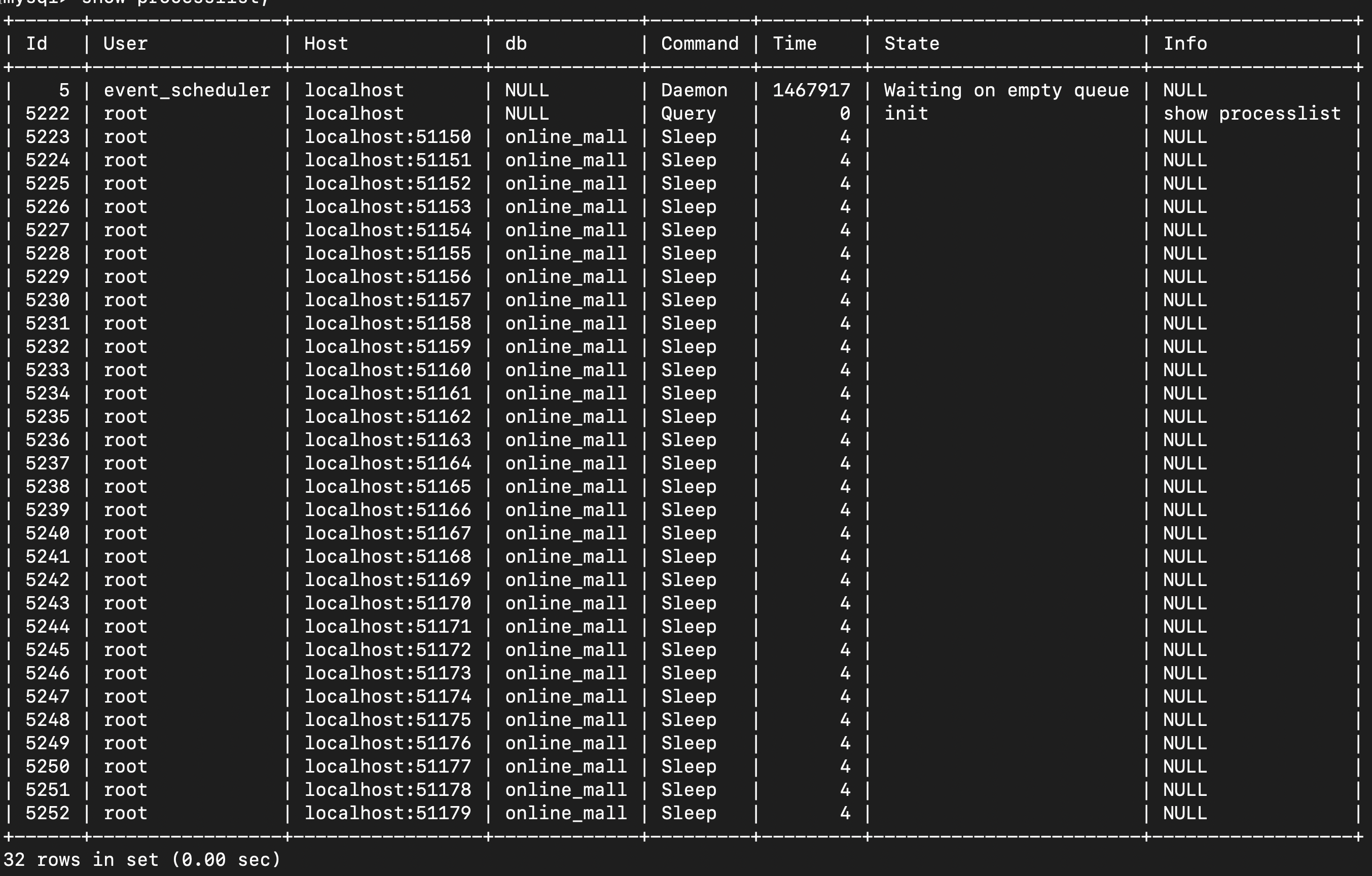This screenshot has height=876, width=1372.
Task: Click the State column header
Action: (912, 44)
